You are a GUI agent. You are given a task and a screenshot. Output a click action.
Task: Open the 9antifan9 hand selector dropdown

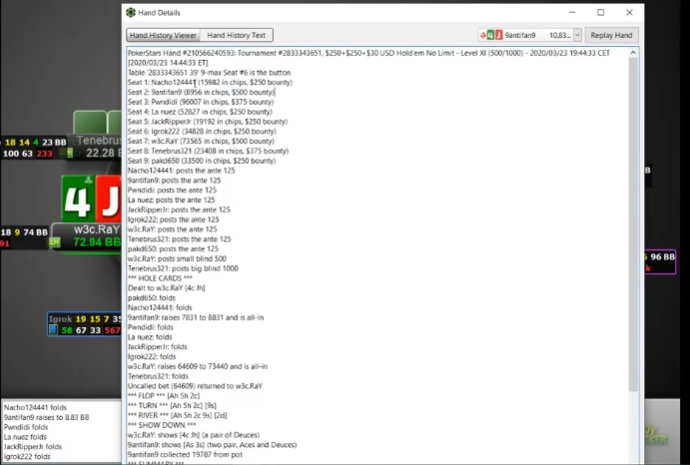[530, 35]
